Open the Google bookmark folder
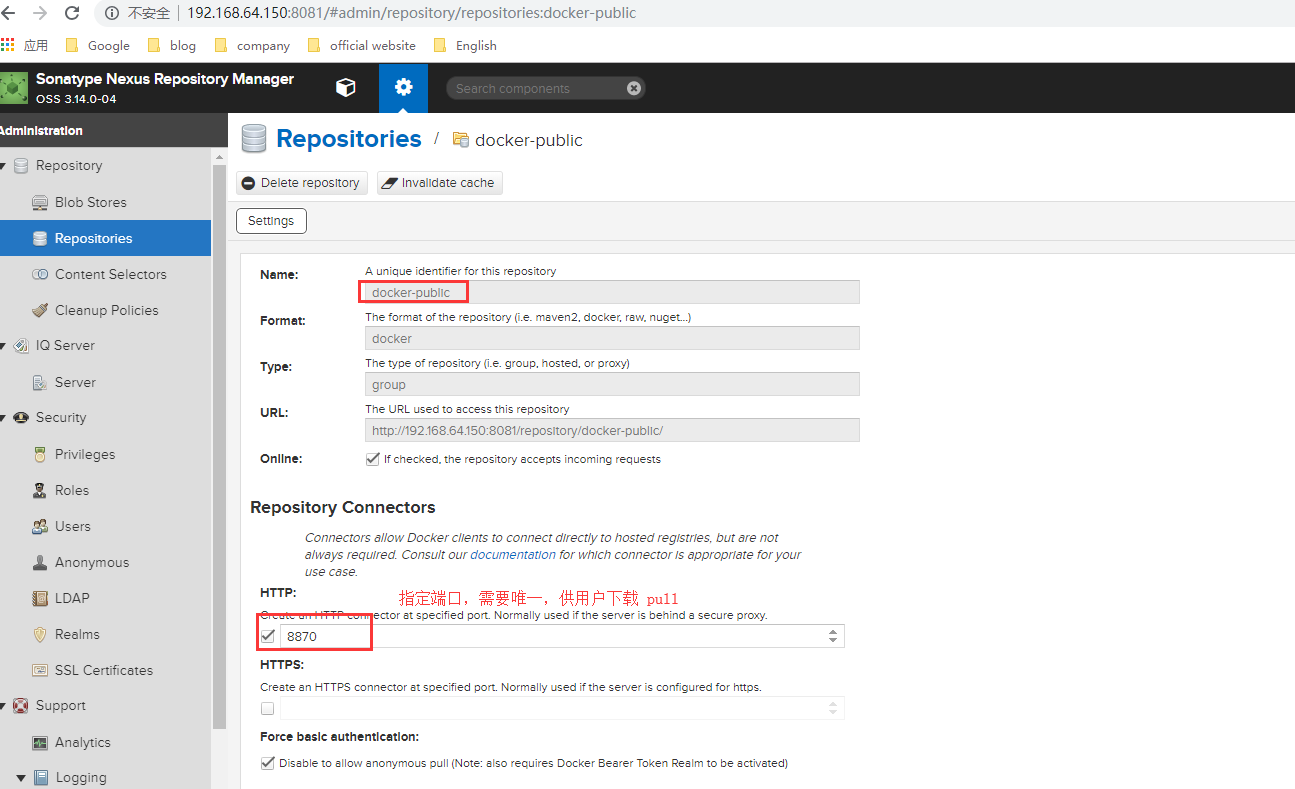The height and width of the screenshot is (789, 1295). pyautogui.click(x=97, y=45)
